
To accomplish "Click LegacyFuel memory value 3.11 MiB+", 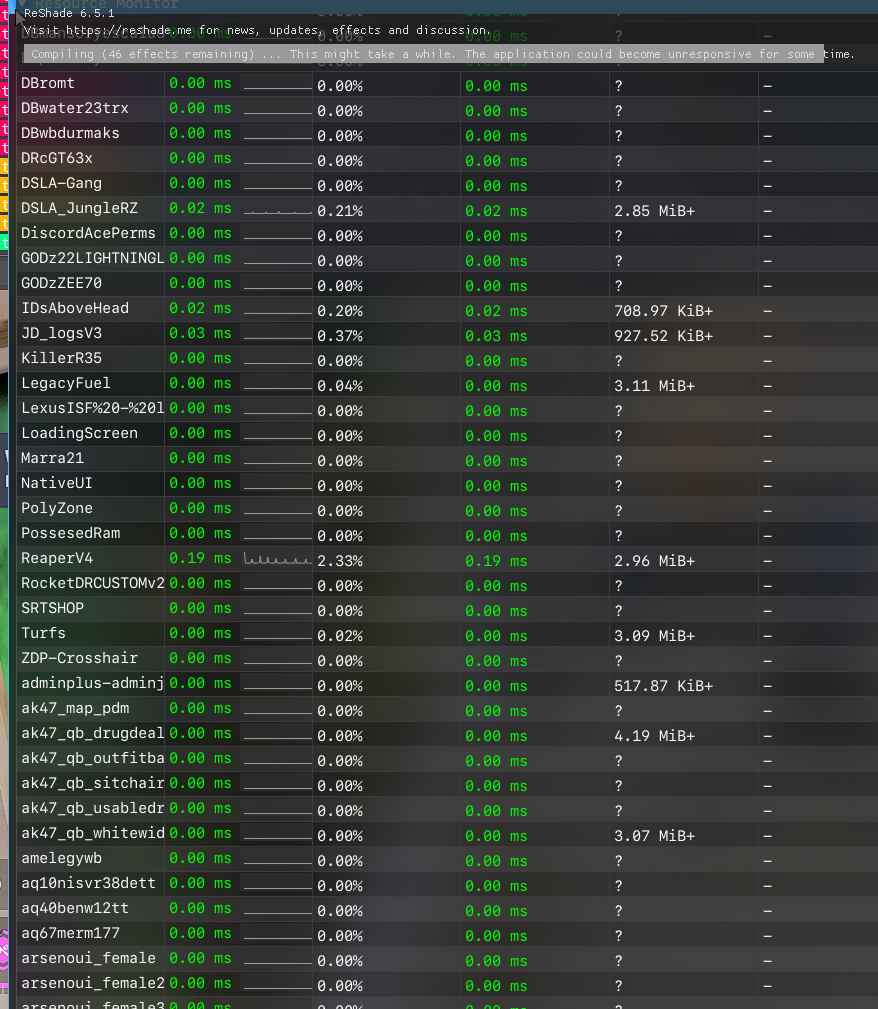I will pyautogui.click(x=654, y=386).
